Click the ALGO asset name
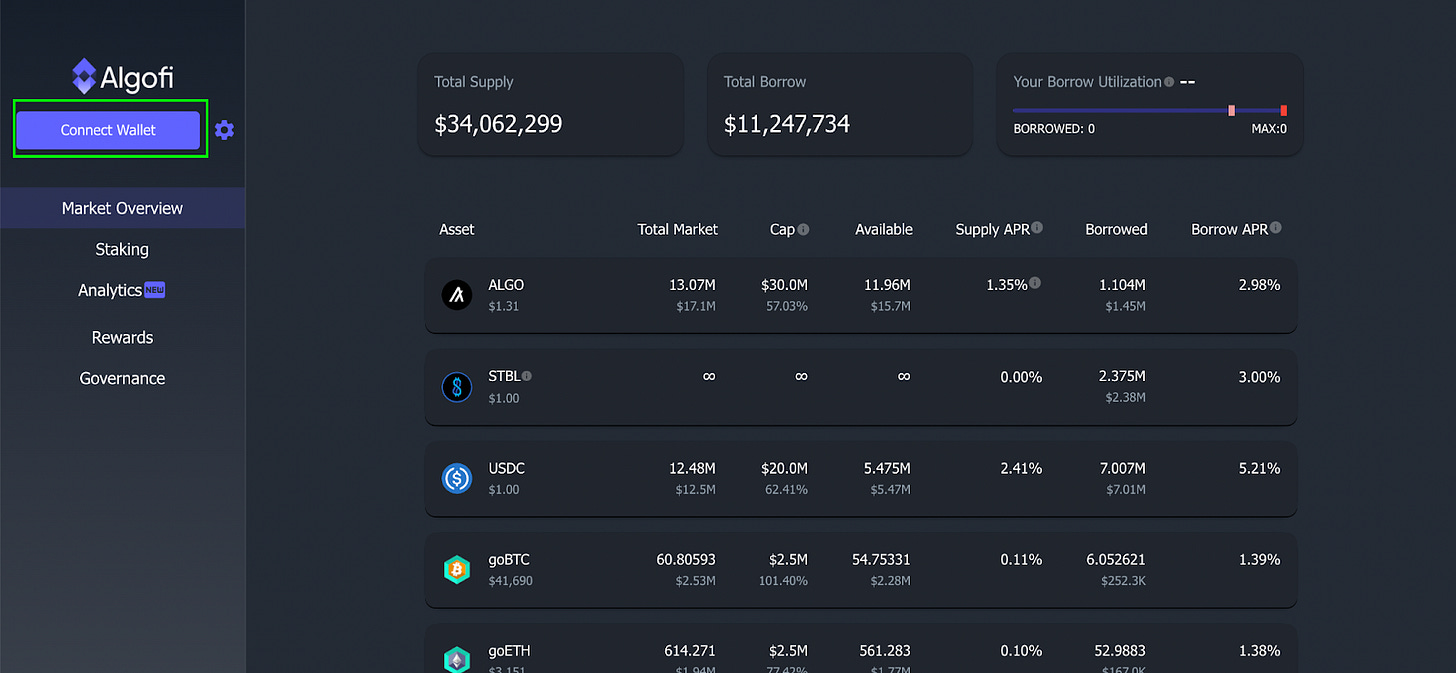Image resolution: width=1456 pixels, height=673 pixels. (x=506, y=285)
